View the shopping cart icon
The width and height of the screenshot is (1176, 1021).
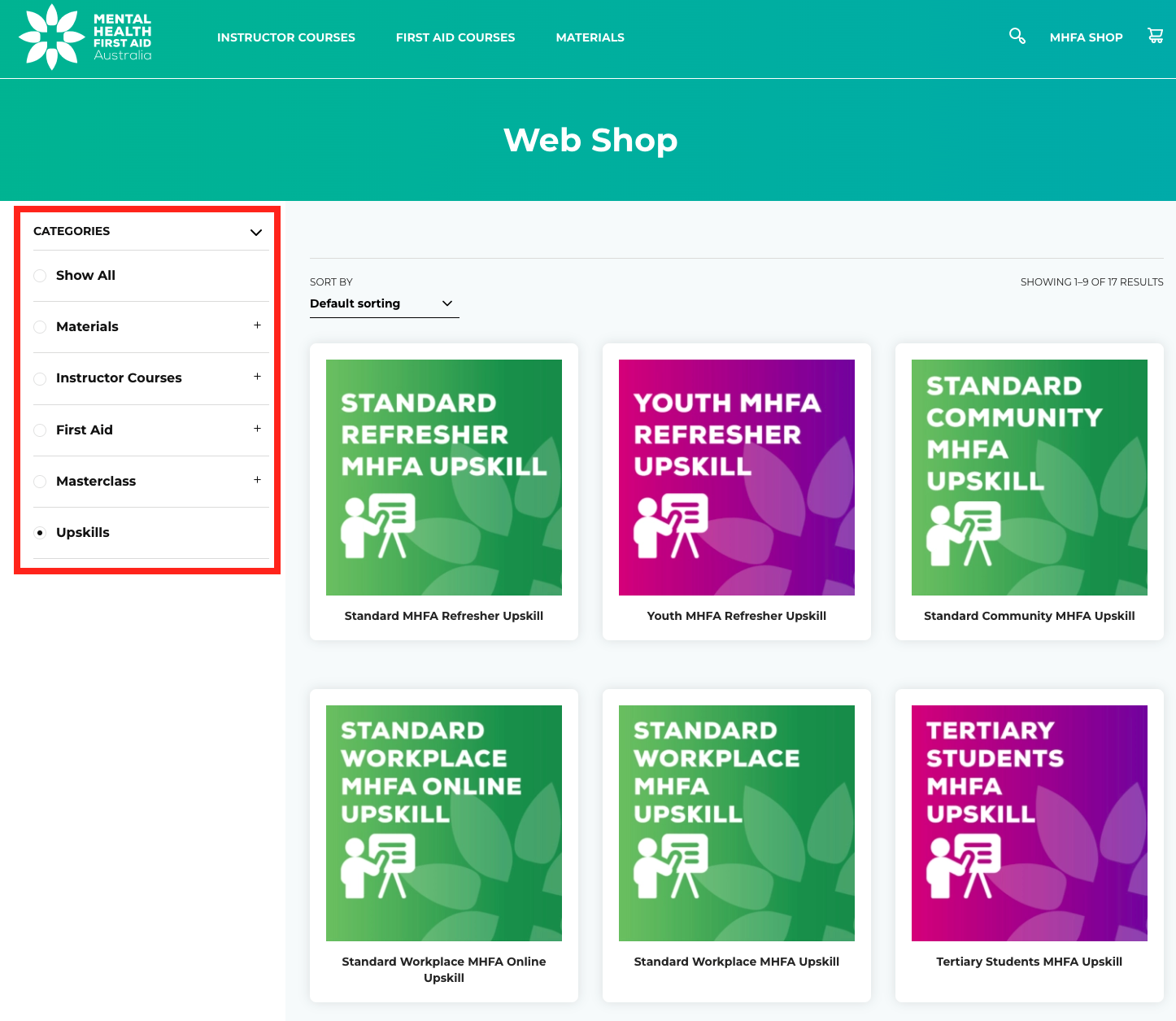click(x=1155, y=36)
